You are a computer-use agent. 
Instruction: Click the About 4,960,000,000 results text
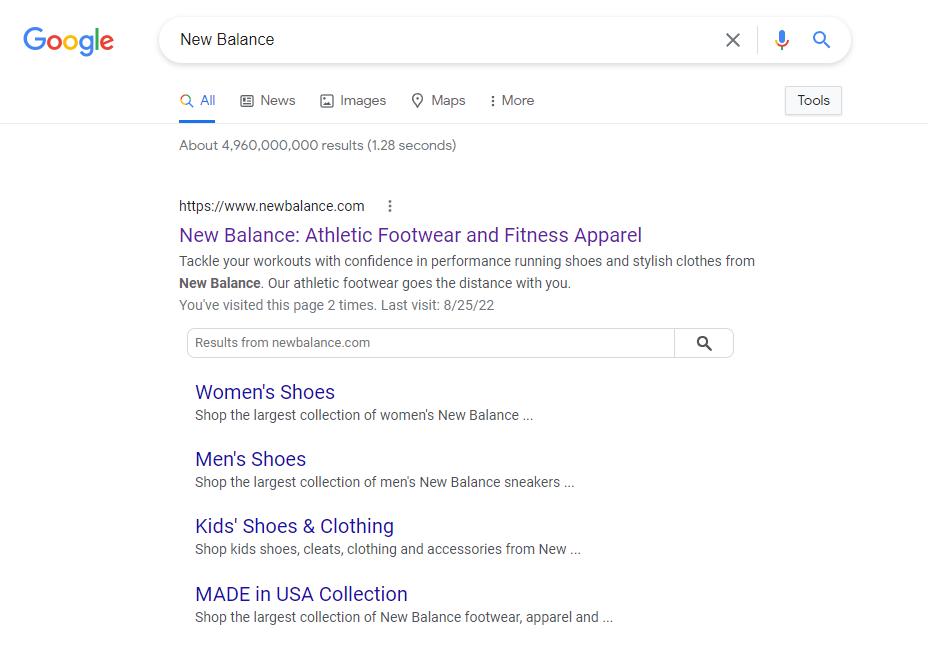[318, 145]
